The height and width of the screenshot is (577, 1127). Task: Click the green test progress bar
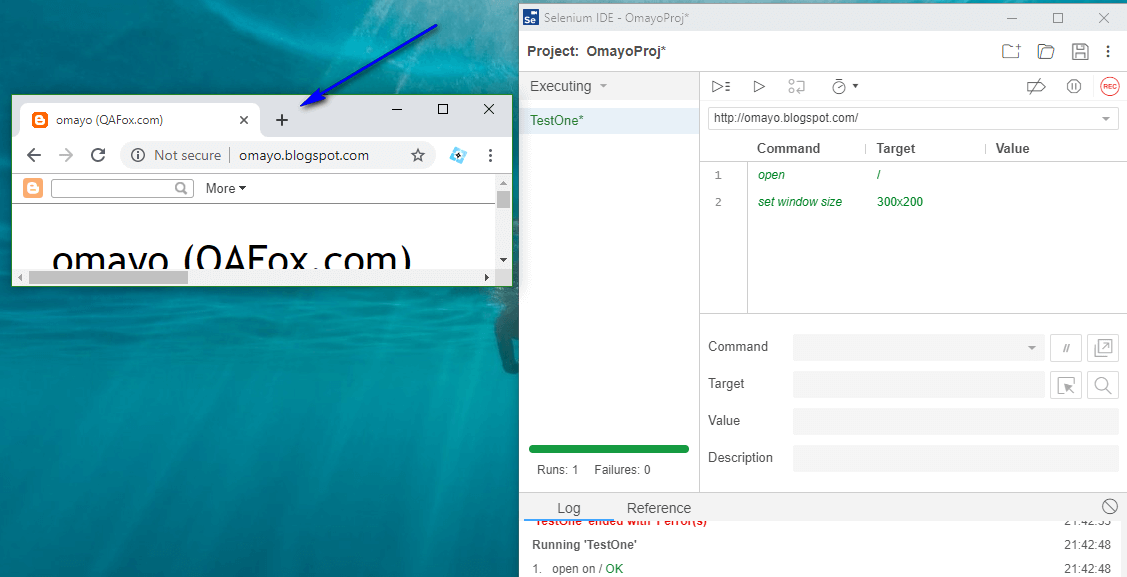[x=608, y=449]
